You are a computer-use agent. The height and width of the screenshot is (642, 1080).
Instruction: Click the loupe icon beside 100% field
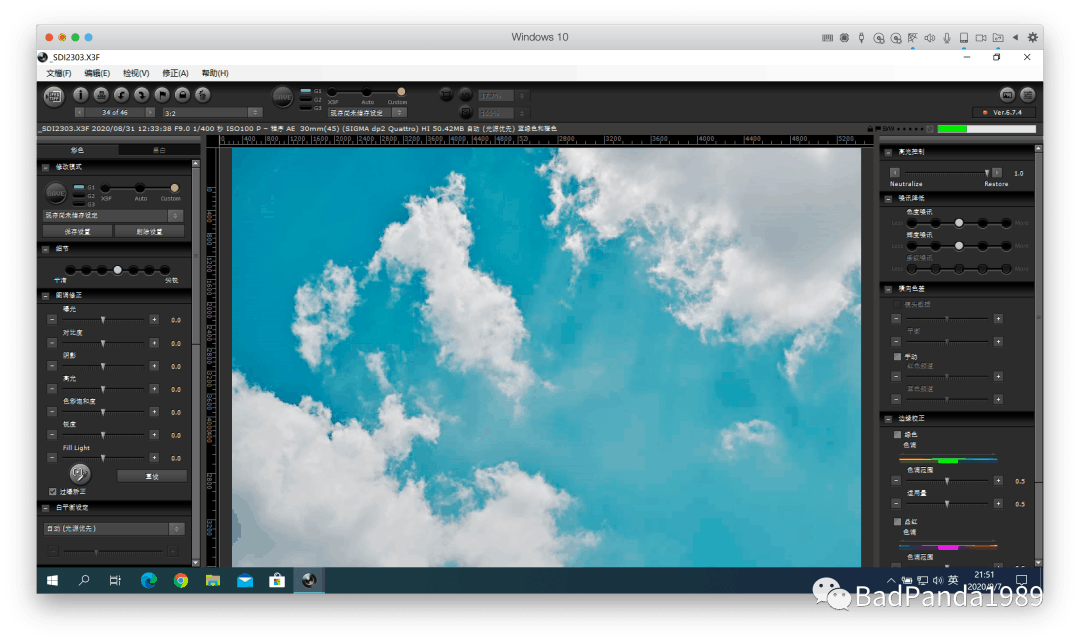[466, 112]
